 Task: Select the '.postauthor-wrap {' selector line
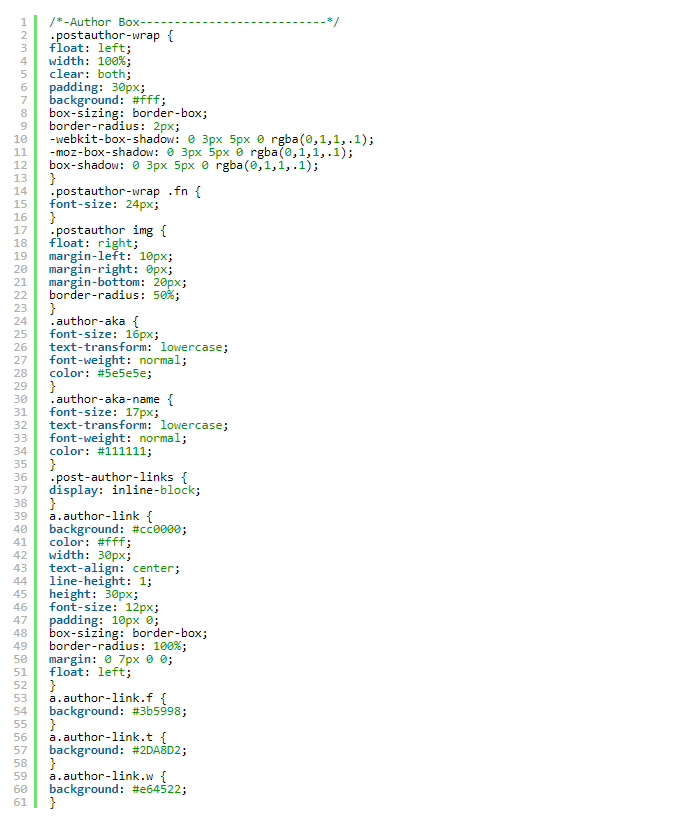tap(111, 35)
